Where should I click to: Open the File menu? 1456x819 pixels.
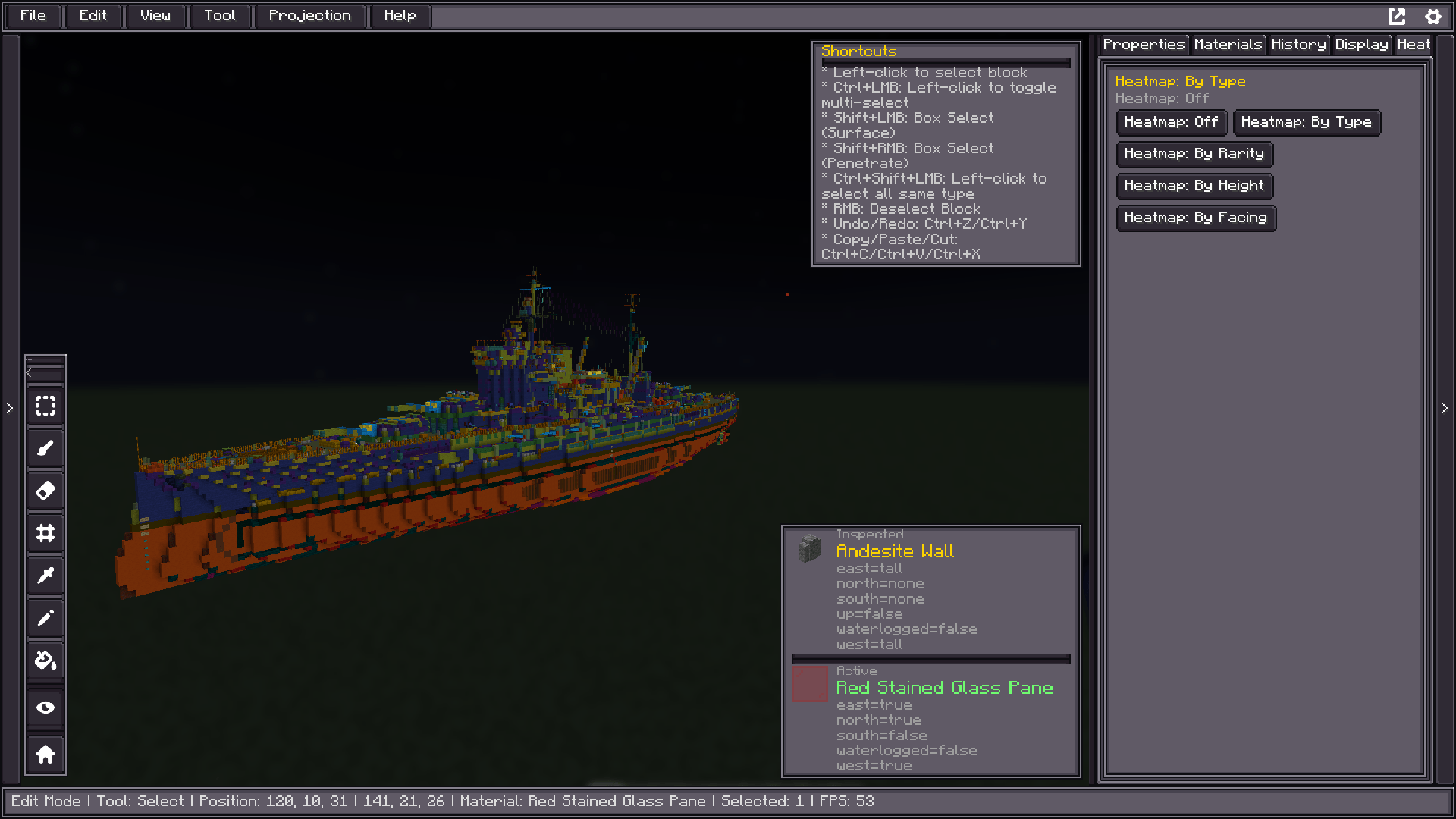pyautogui.click(x=33, y=16)
